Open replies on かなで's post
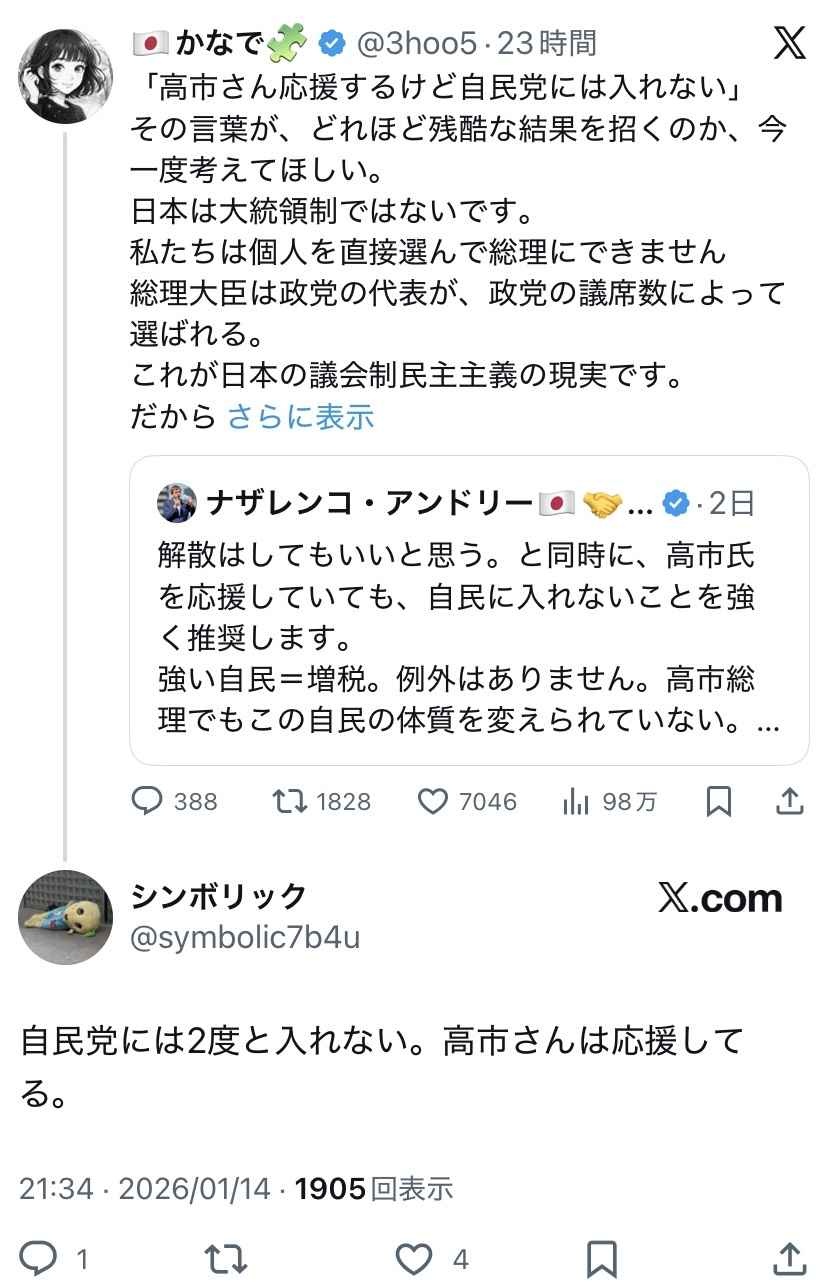Viewport: 828px width, 1282px height. 149,801
